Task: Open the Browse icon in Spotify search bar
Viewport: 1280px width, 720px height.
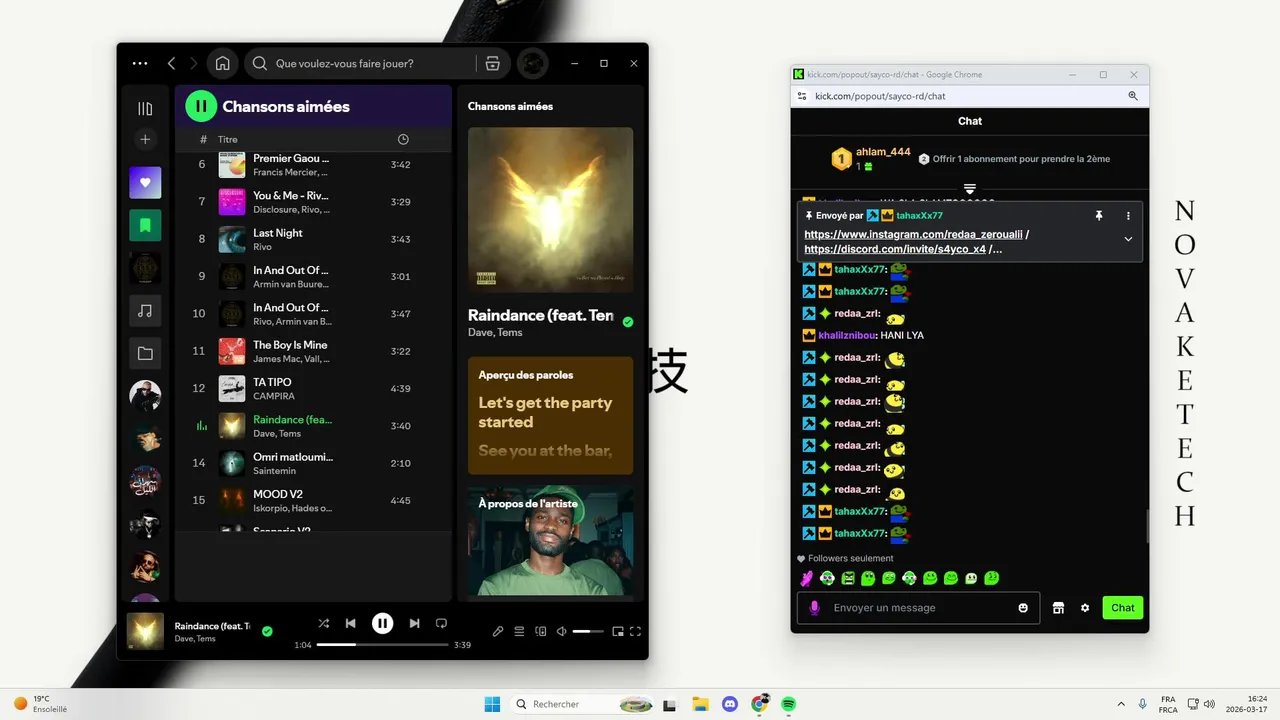Action: click(492, 63)
